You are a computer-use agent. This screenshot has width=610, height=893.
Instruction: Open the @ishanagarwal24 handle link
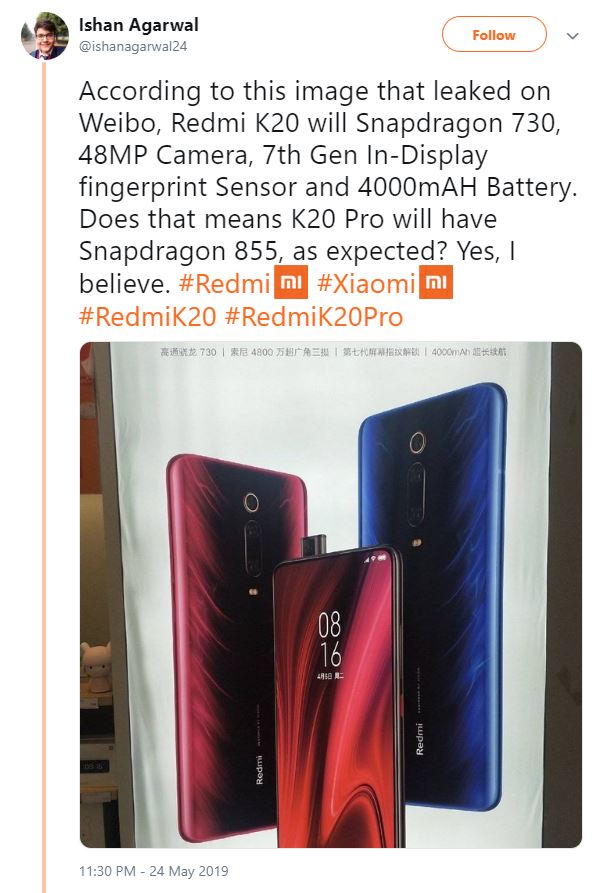(133, 46)
